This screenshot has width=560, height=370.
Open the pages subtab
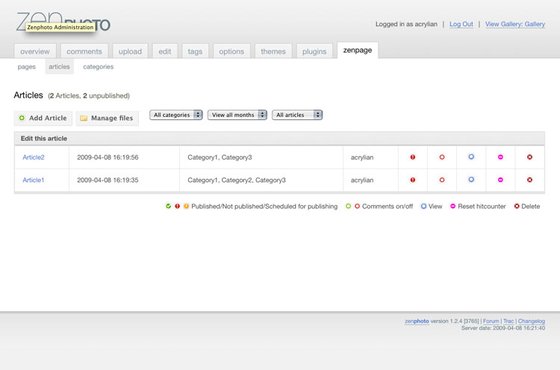(x=27, y=67)
